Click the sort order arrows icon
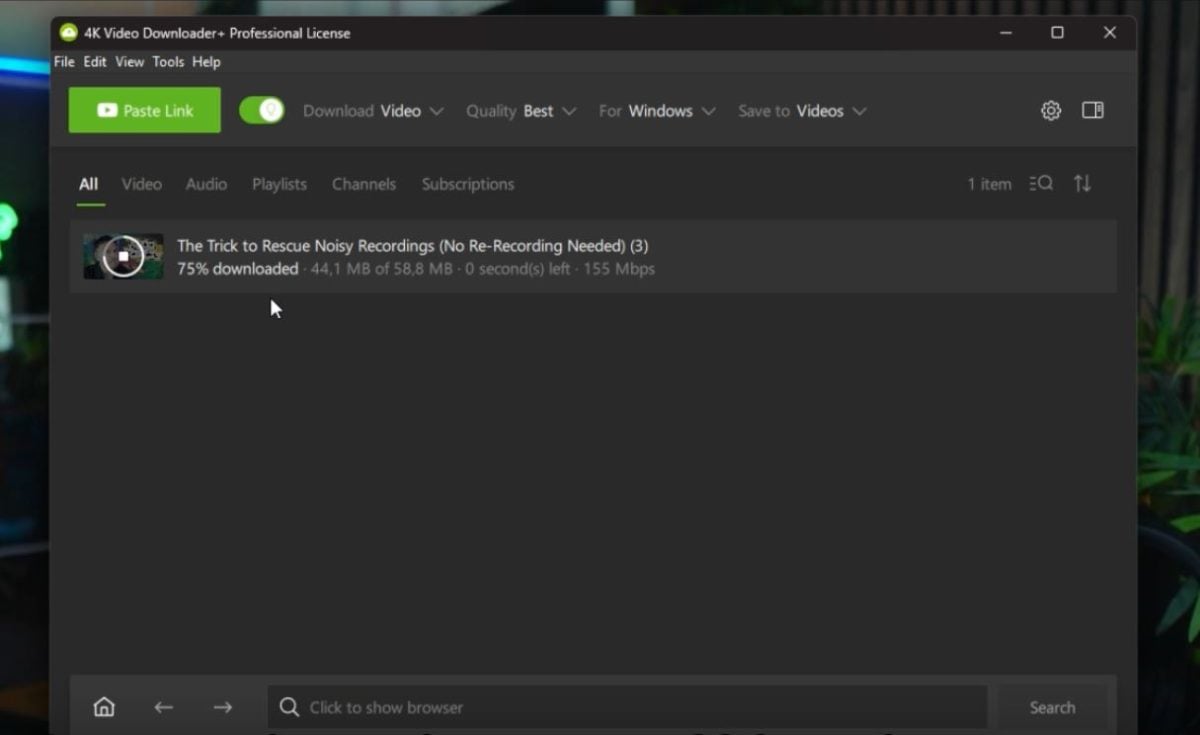Screen dimensions: 1200x735 pyautogui.click(x=1082, y=183)
